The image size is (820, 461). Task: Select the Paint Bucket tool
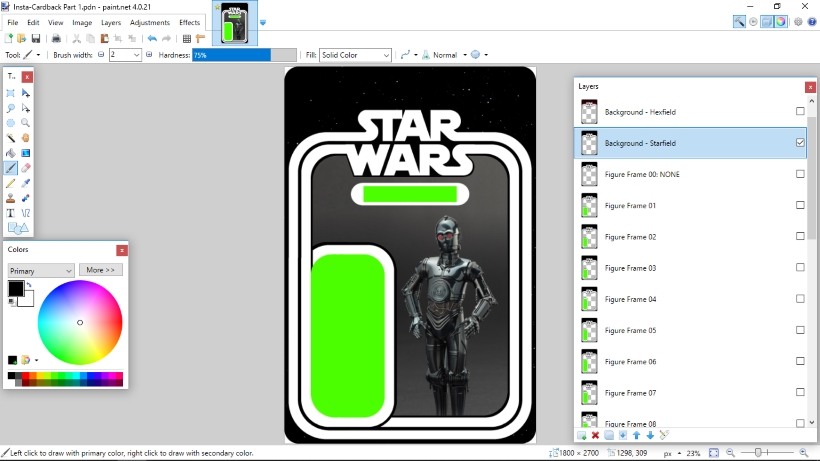pos(11,153)
